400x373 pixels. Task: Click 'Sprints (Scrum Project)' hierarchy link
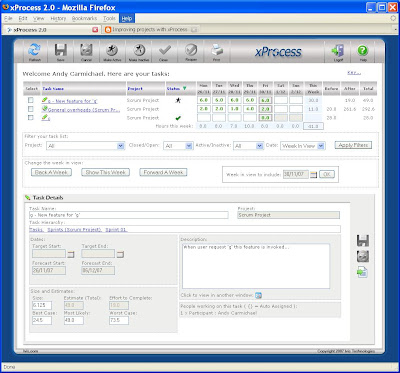click(74, 230)
